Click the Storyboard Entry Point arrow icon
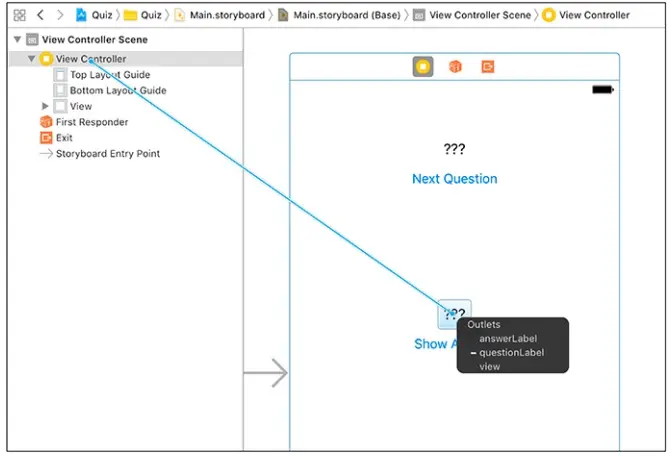Screen dimensions: 670x456 pyautogui.click(x=46, y=154)
